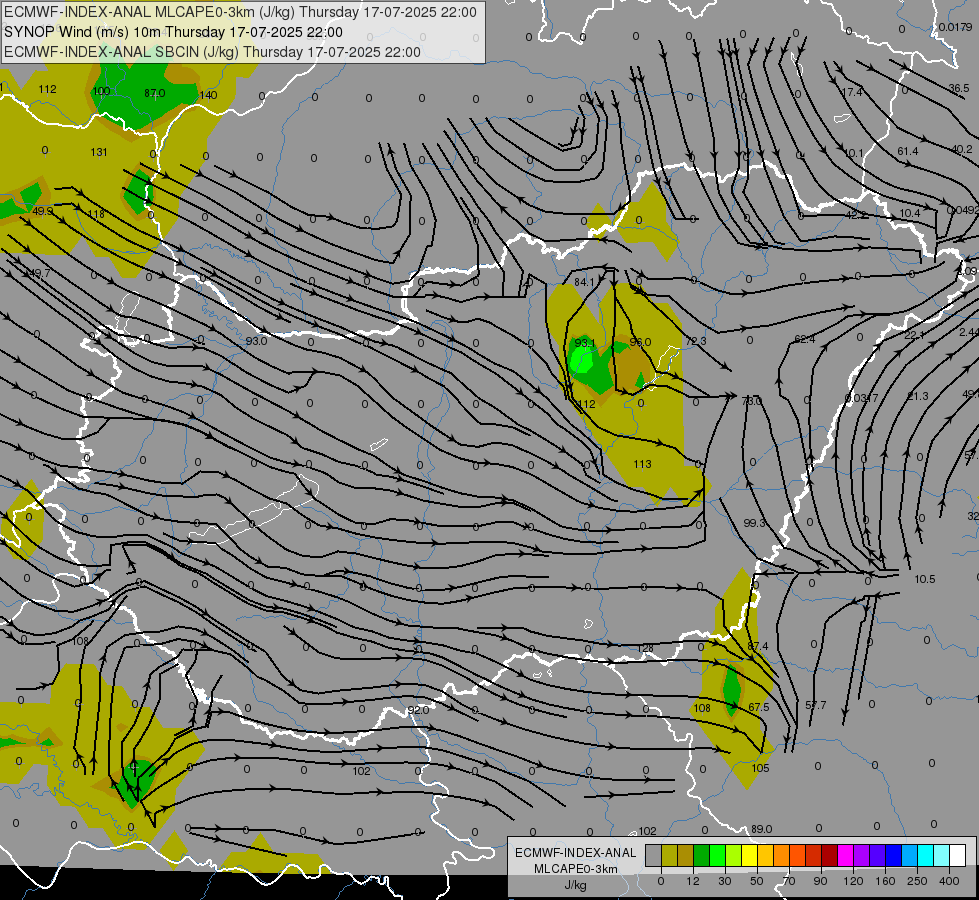The height and width of the screenshot is (900, 979).
Task: Click the map value 96.0
Action: pos(640,342)
